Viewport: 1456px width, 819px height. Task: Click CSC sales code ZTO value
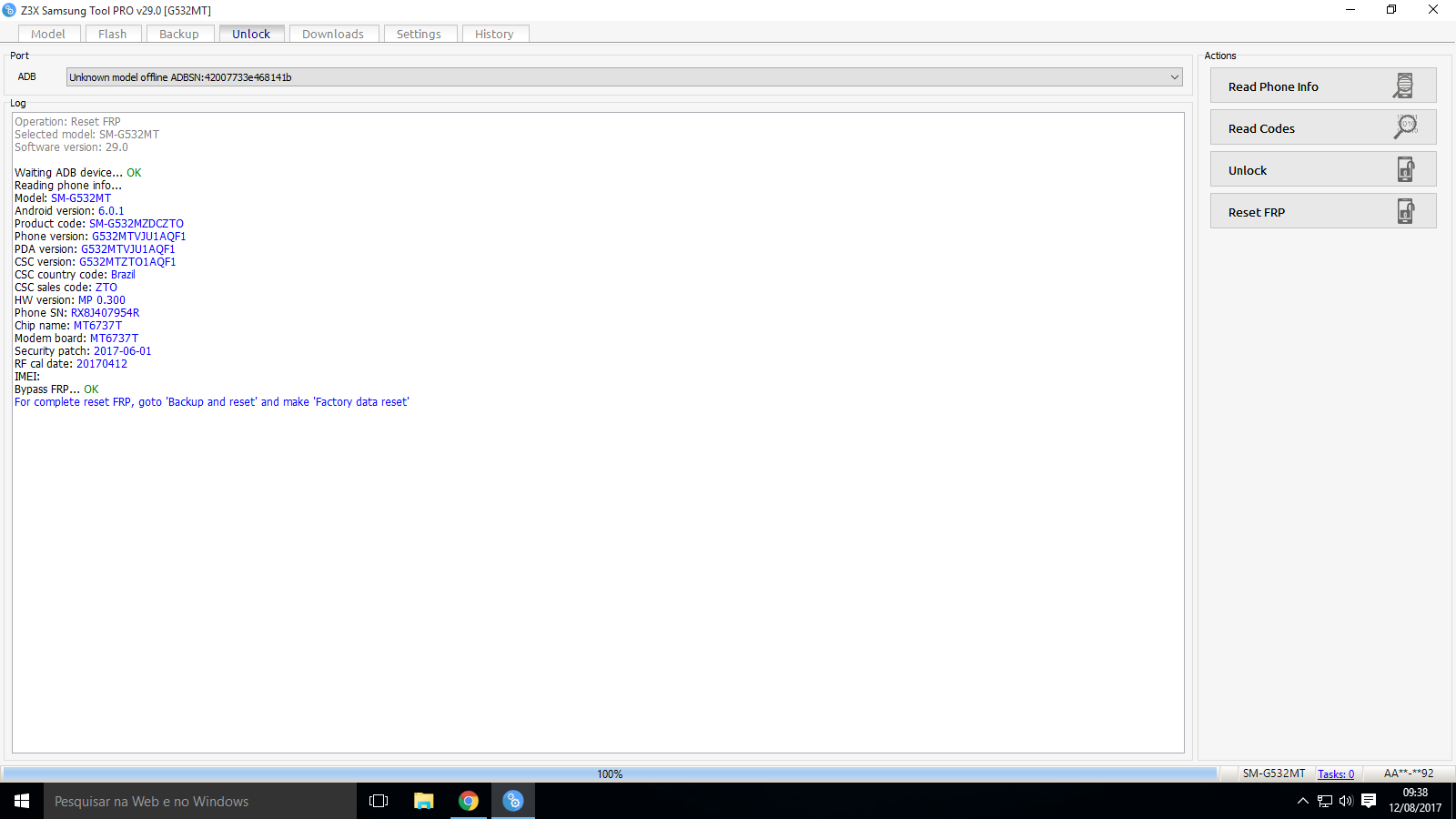pyautogui.click(x=106, y=288)
